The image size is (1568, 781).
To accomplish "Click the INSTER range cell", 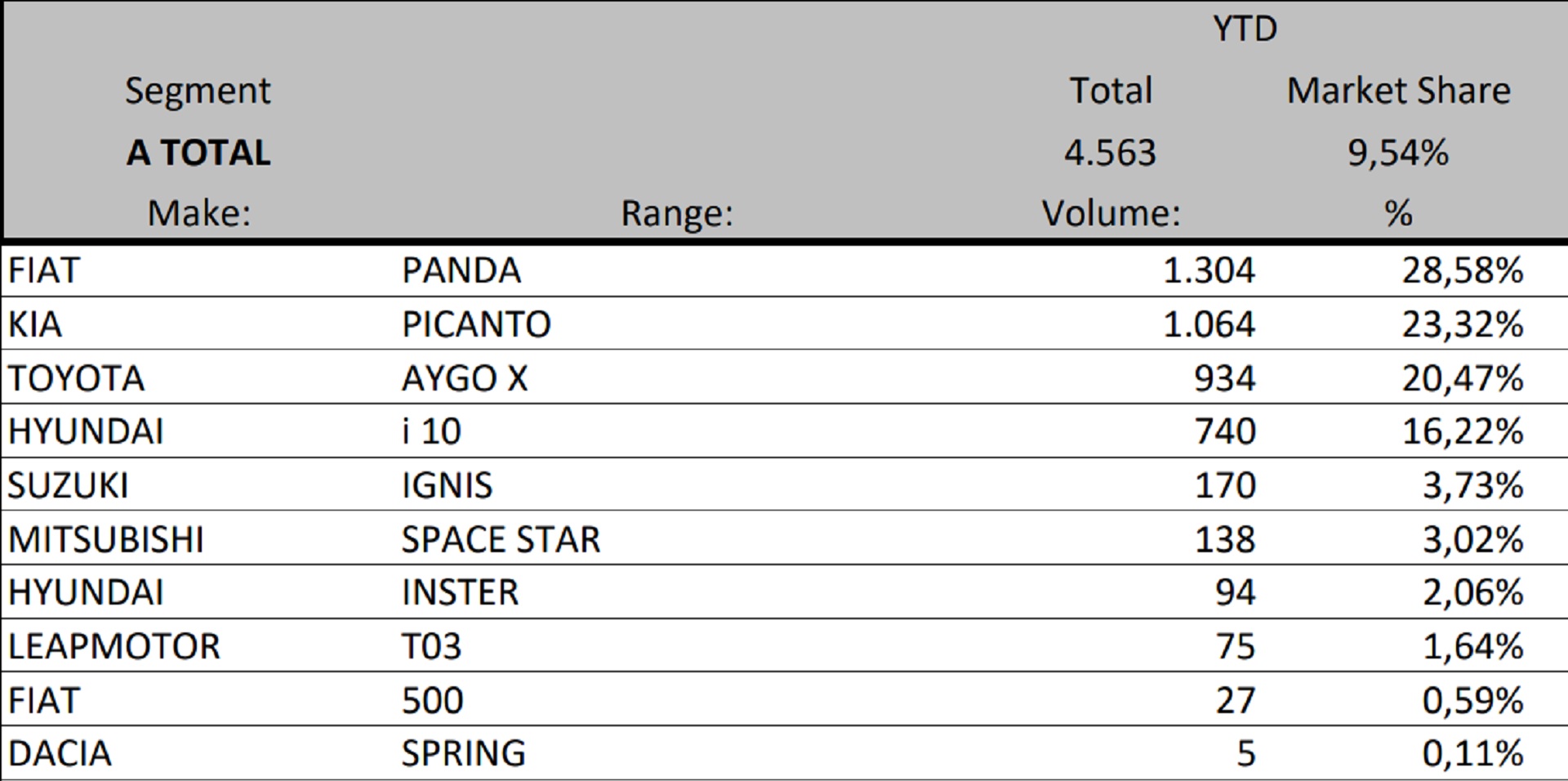I will 460,592.
